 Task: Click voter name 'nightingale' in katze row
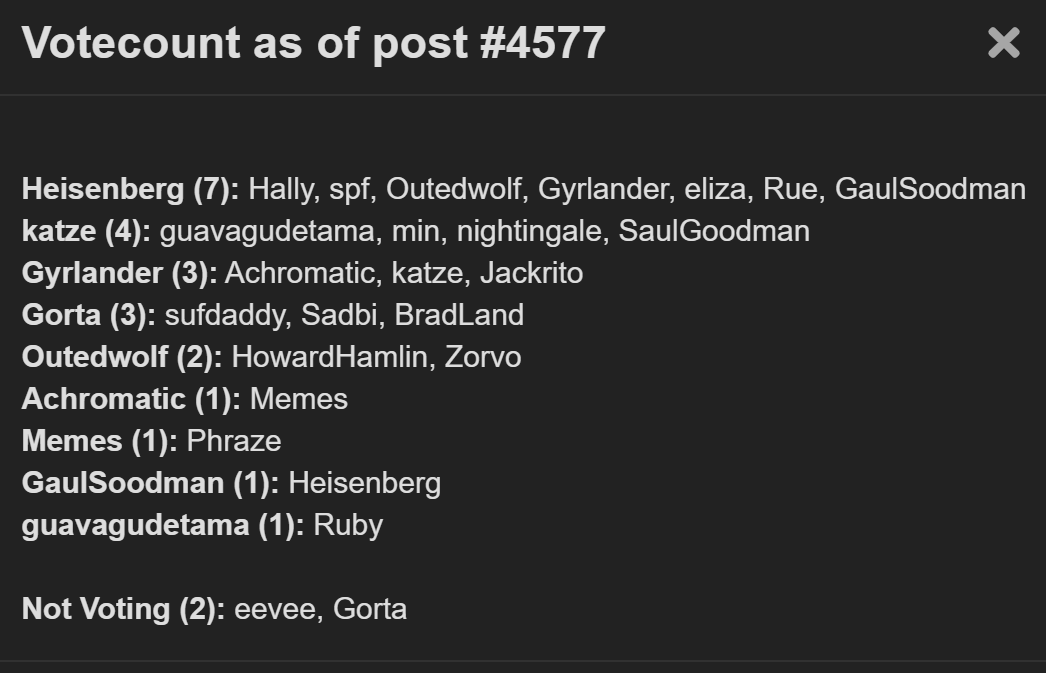click(x=532, y=231)
